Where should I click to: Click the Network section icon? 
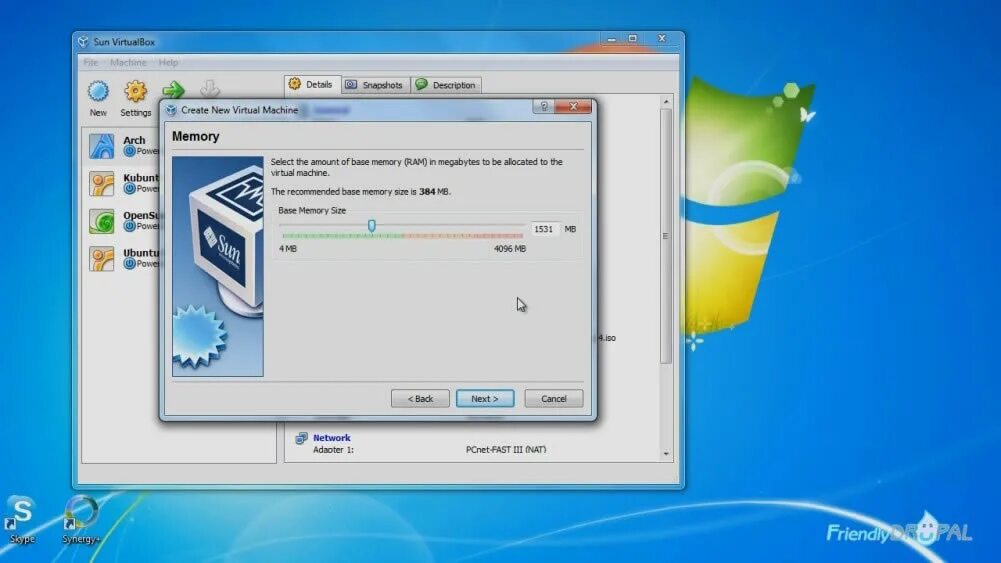point(301,438)
